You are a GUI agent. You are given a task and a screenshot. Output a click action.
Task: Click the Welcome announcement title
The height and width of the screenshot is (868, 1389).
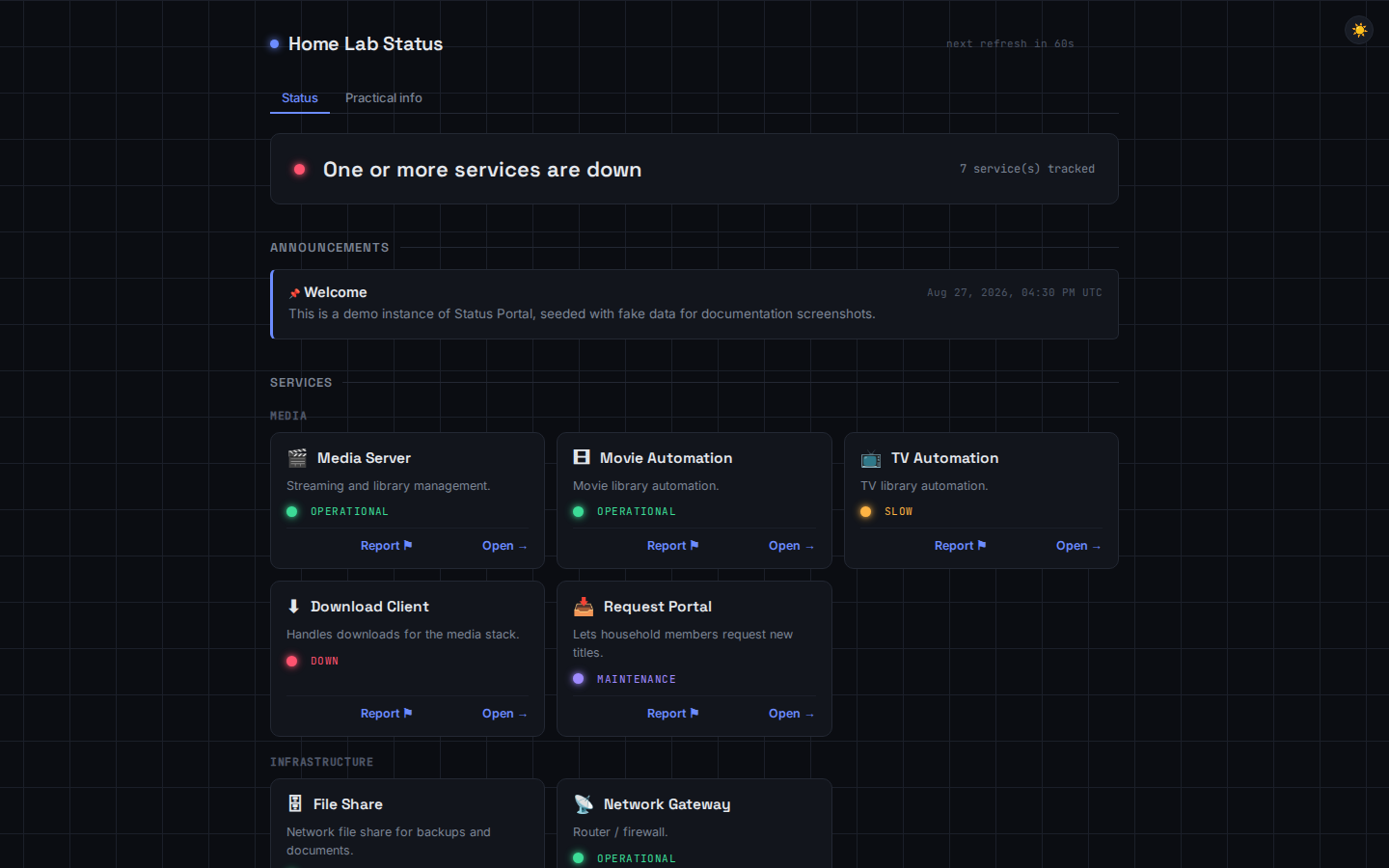(x=336, y=292)
